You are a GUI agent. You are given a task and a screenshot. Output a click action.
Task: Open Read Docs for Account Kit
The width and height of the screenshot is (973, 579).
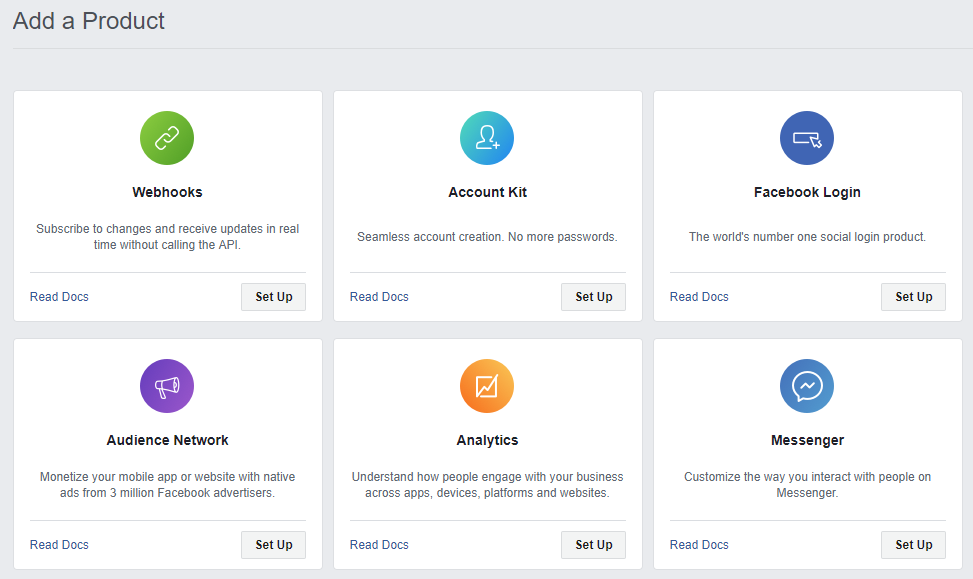[379, 297]
